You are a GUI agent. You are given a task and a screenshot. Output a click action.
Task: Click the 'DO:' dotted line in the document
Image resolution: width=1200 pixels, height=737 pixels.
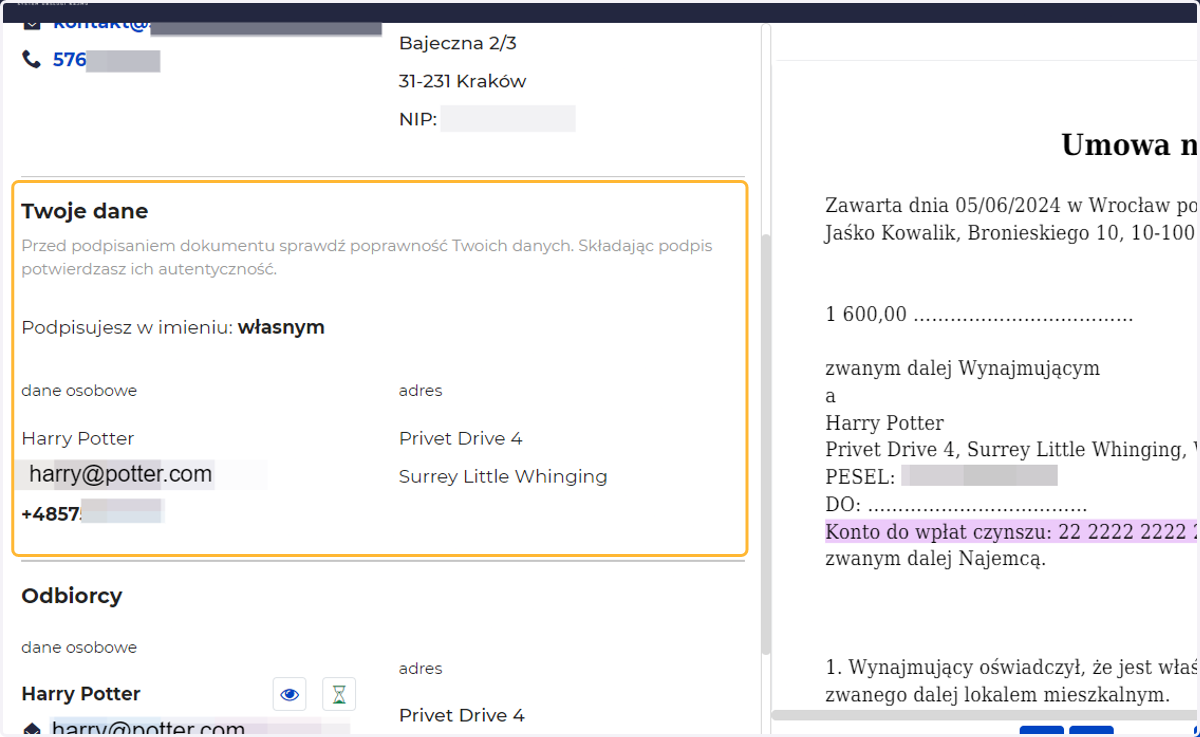coord(956,504)
